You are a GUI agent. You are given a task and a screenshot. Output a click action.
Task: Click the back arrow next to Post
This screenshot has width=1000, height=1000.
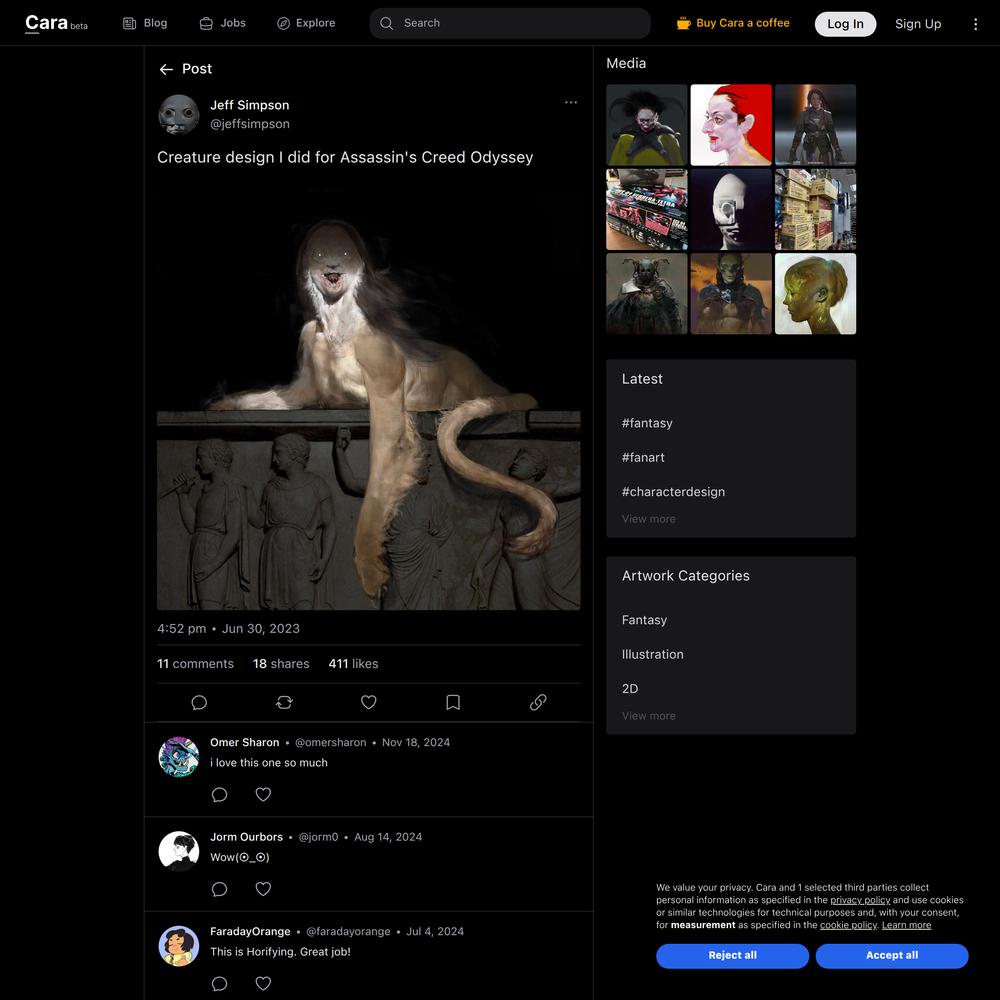166,69
